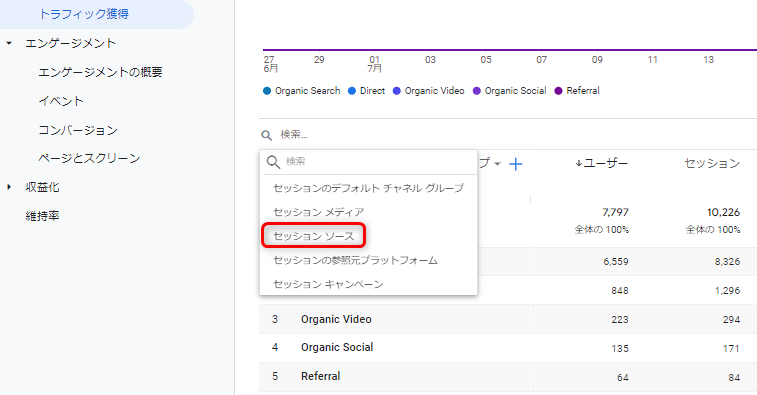Click Referral users value 64
Screen dimensions: 757x395
(x=623, y=378)
